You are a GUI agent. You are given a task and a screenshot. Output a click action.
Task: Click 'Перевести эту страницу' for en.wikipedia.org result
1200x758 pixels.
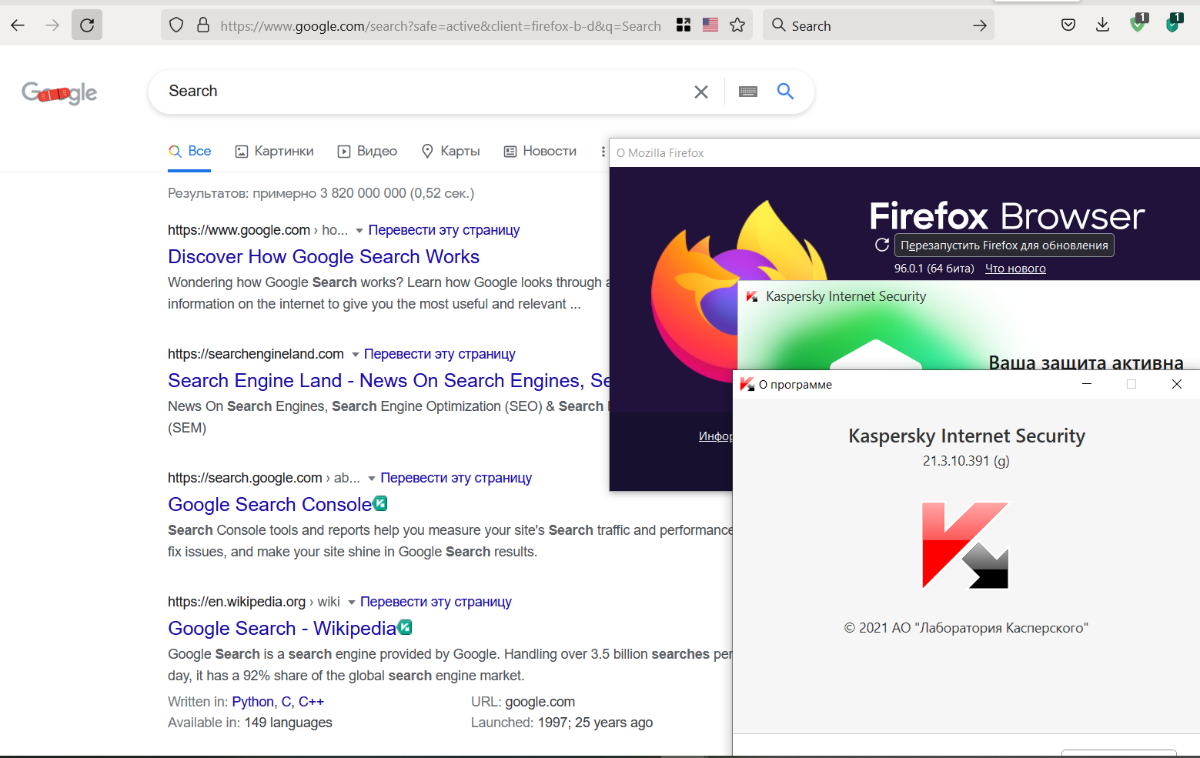436,602
